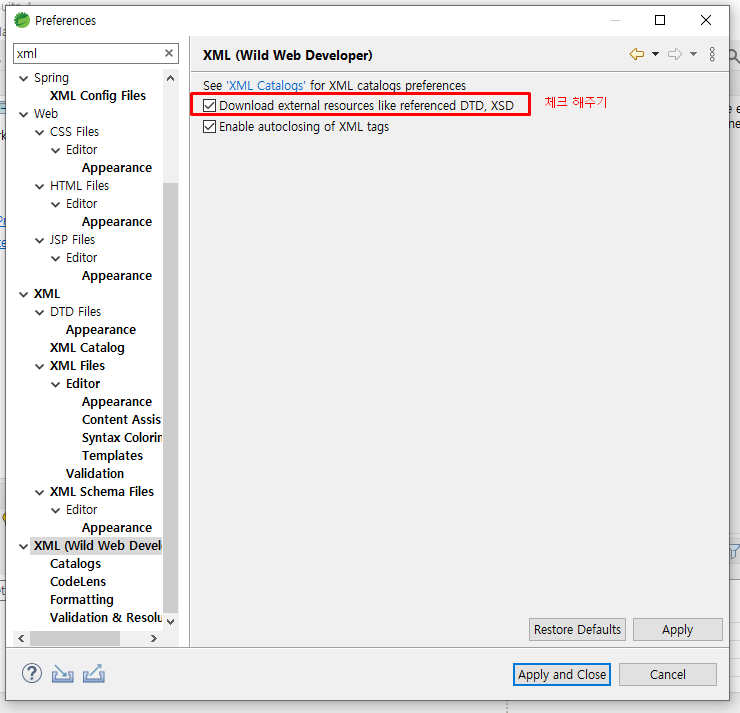Collapse the HTML Files node
740x713 pixels.
tap(39, 186)
